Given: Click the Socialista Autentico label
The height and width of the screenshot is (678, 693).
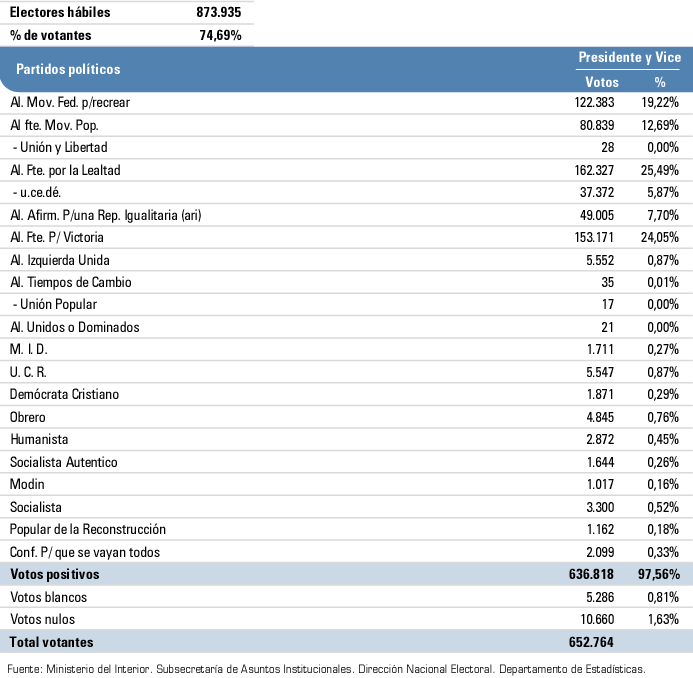Looking at the screenshot, I should [64, 462].
